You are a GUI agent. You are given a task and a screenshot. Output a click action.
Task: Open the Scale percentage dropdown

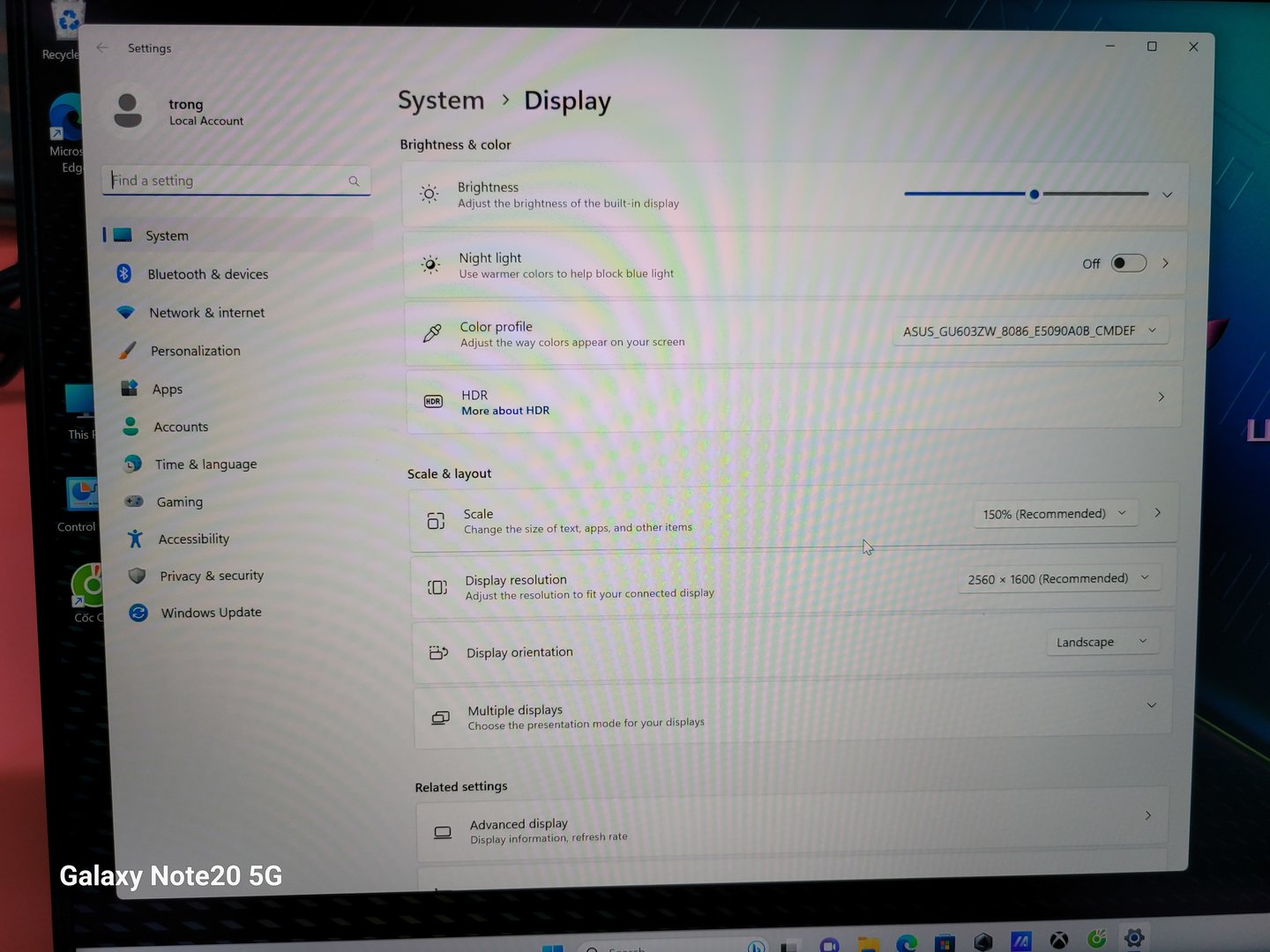(x=1054, y=514)
